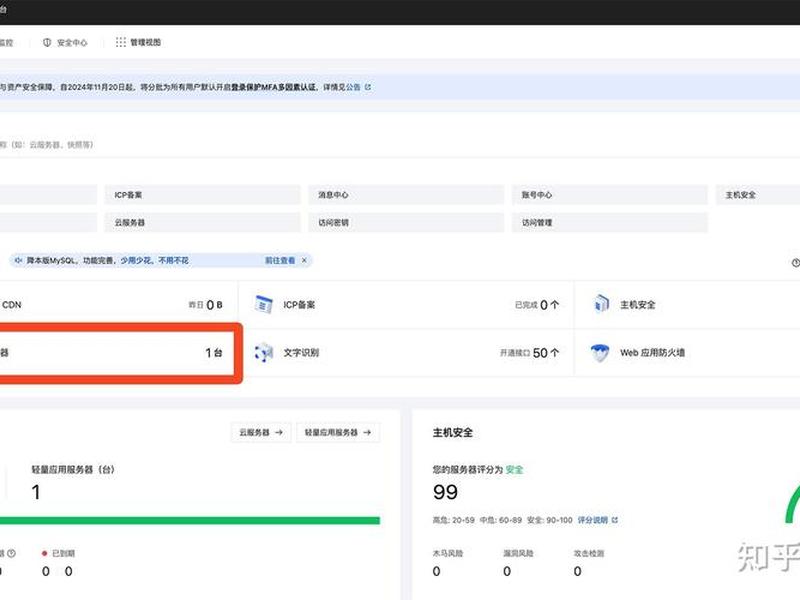800x600 pixels.
Task: Click 前往查看 in the MySQL promo banner
Action: click(280, 260)
